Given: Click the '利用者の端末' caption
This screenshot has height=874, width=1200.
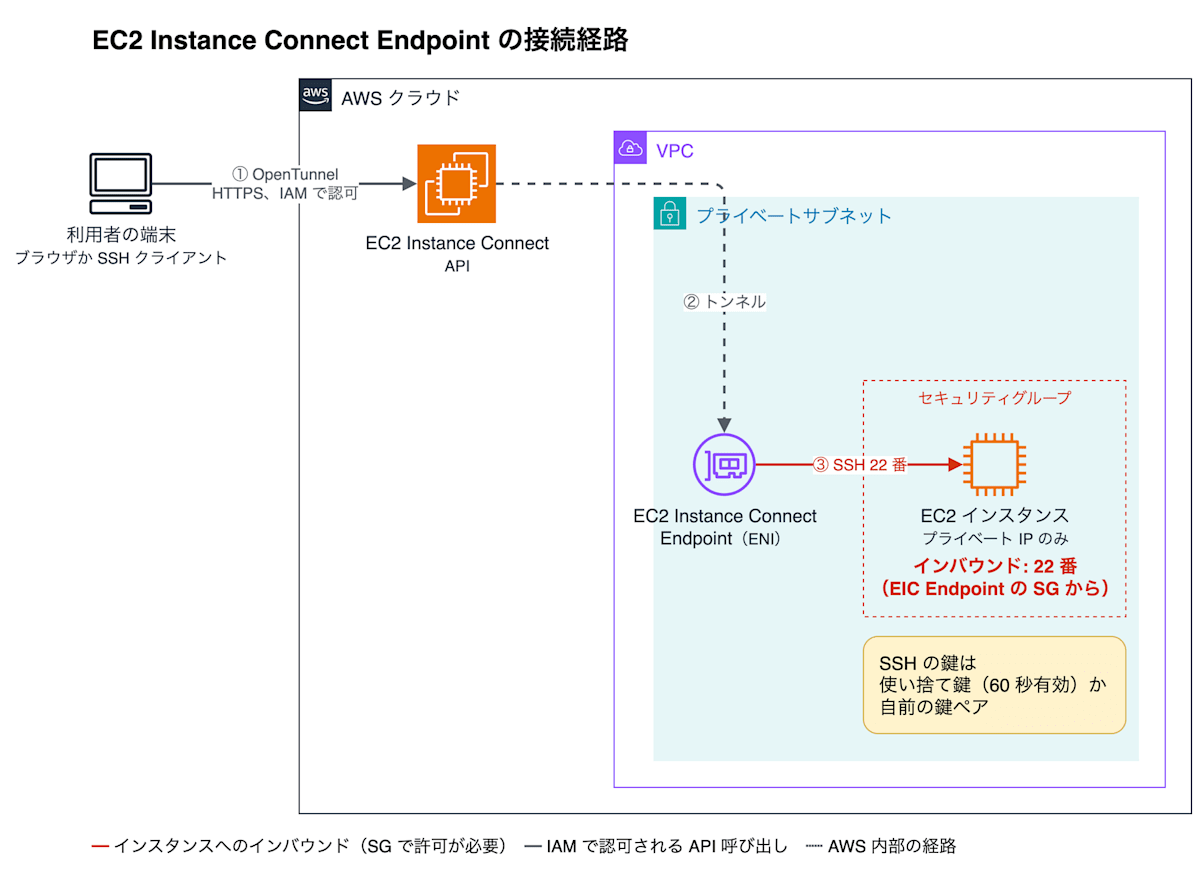Looking at the screenshot, I should tap(121, 235).
